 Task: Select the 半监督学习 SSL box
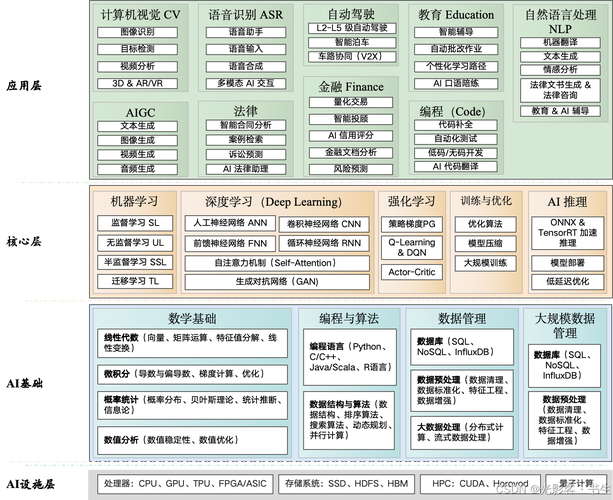point(135,262)
